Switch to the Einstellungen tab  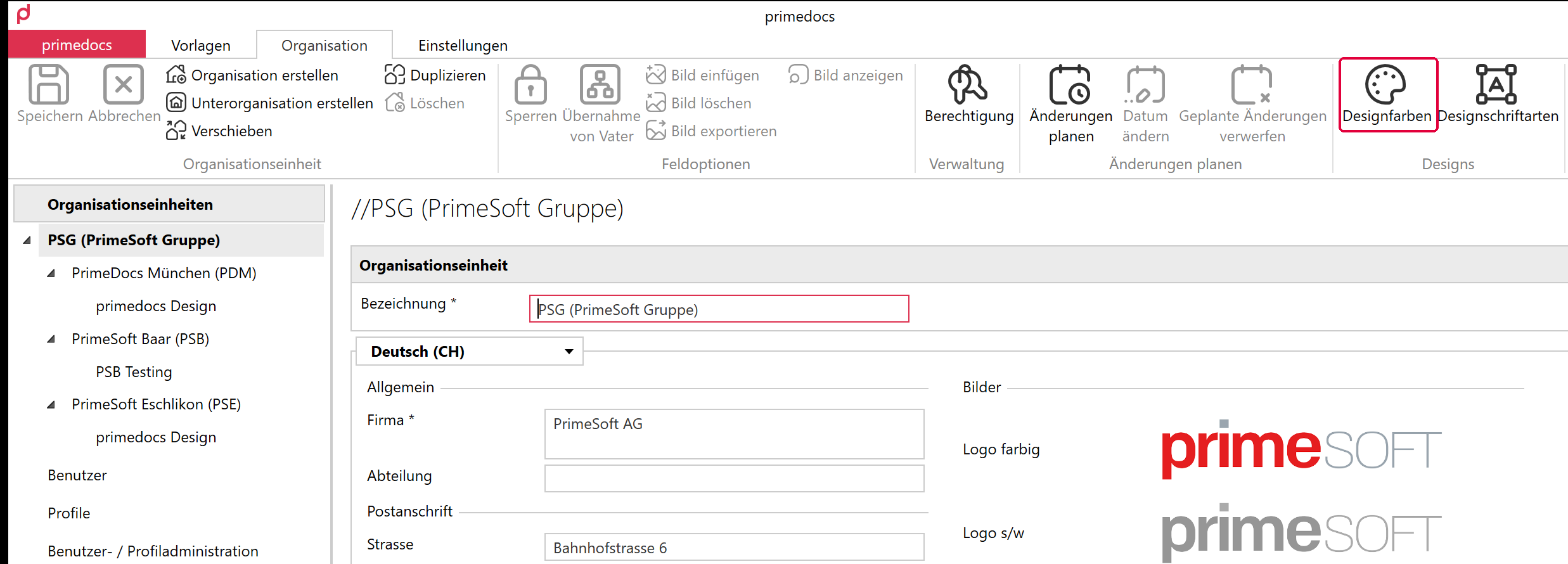(x=463, y=46)
